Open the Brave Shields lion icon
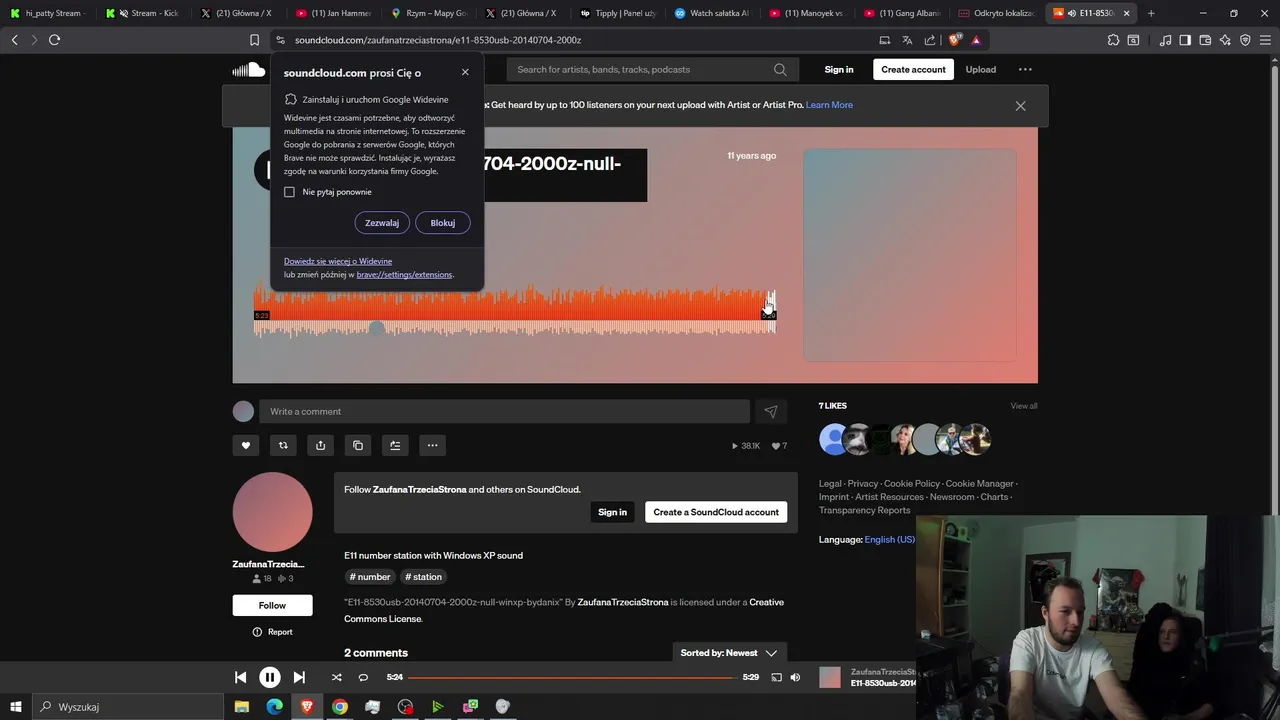1280x720 pixels. 954,40
